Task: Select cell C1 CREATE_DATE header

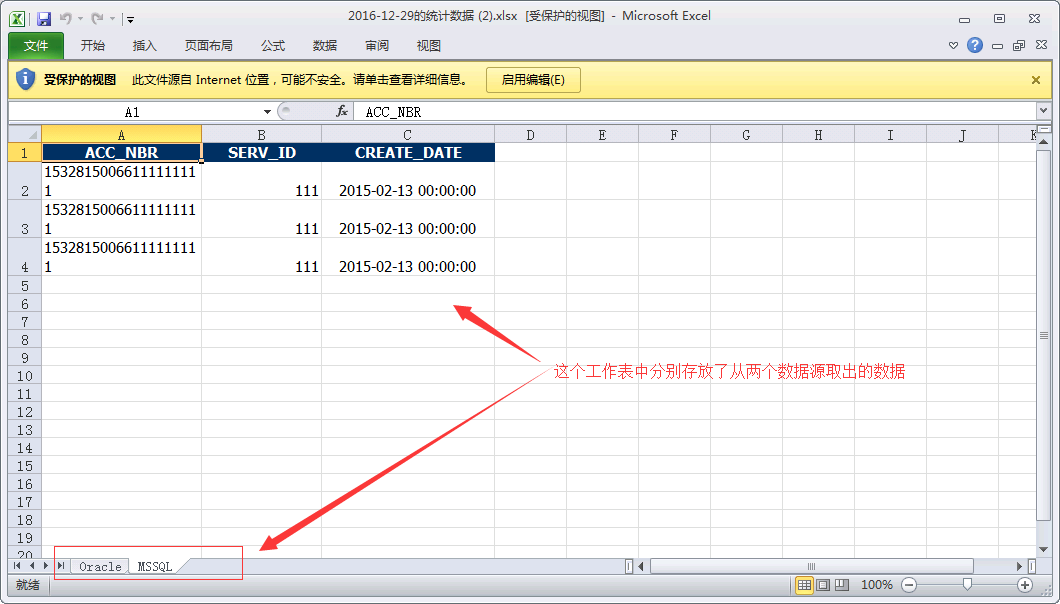Action: (x=408, y=153)
